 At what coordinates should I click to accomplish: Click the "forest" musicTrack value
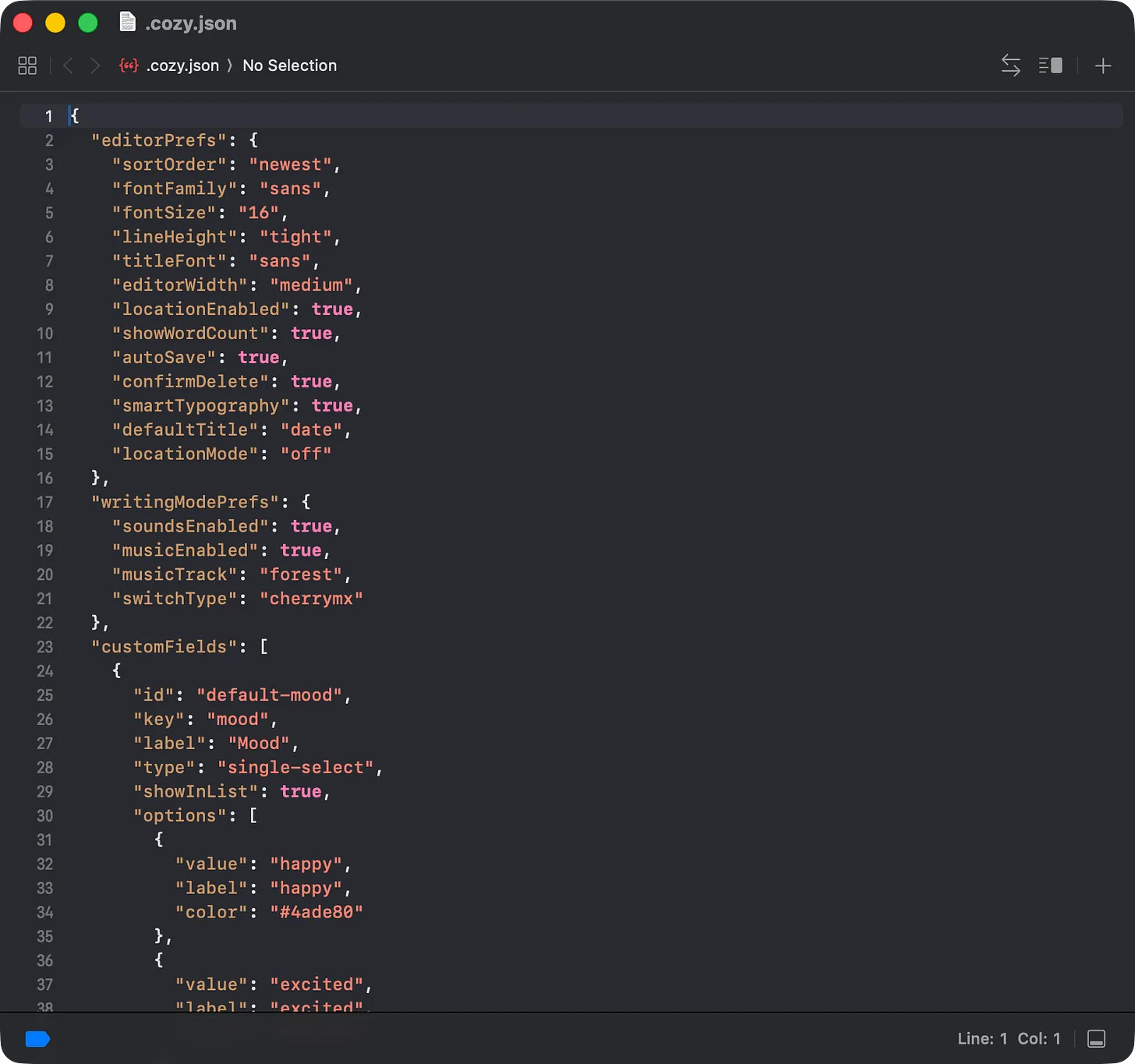coord(301,574)
